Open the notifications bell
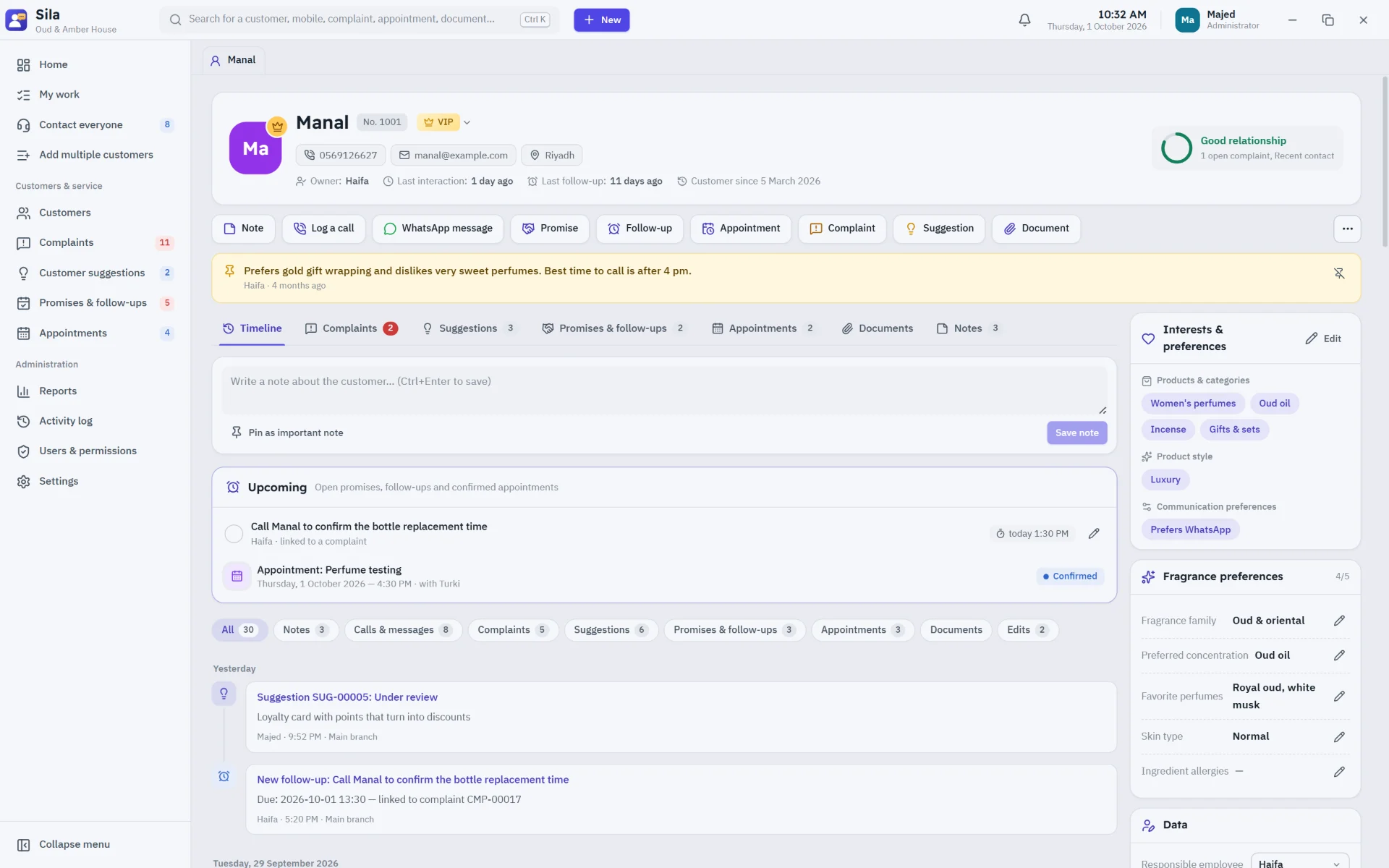The height and width of the screenshot is (868, 1389). [1024, 20]
